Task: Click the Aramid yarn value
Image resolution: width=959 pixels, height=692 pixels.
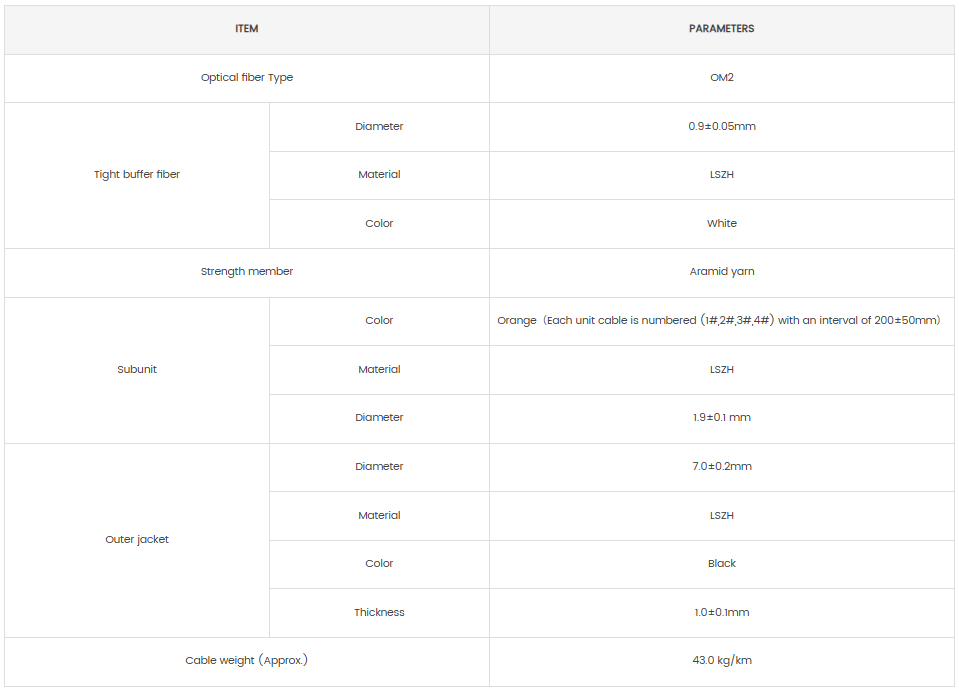Action: (721, 272)
